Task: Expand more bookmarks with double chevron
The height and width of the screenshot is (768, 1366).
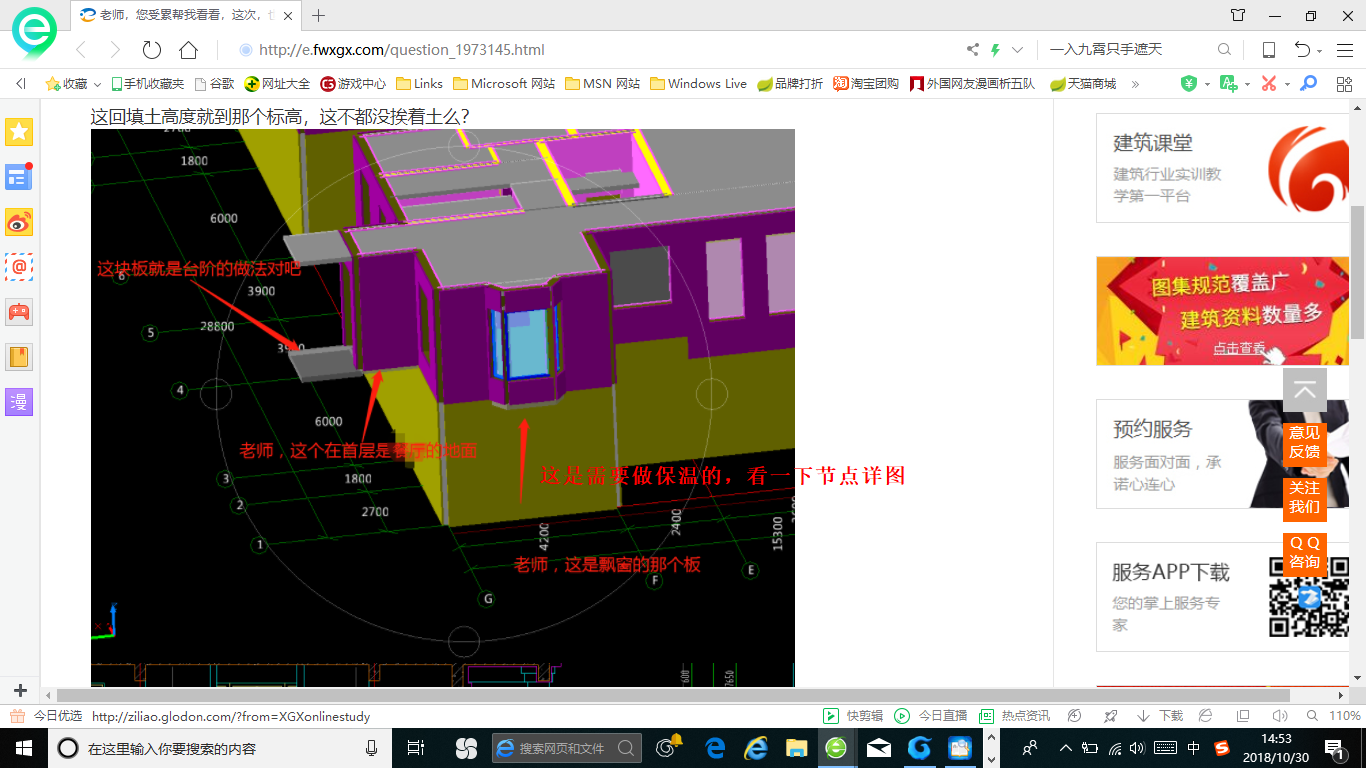Action: 1135,84
